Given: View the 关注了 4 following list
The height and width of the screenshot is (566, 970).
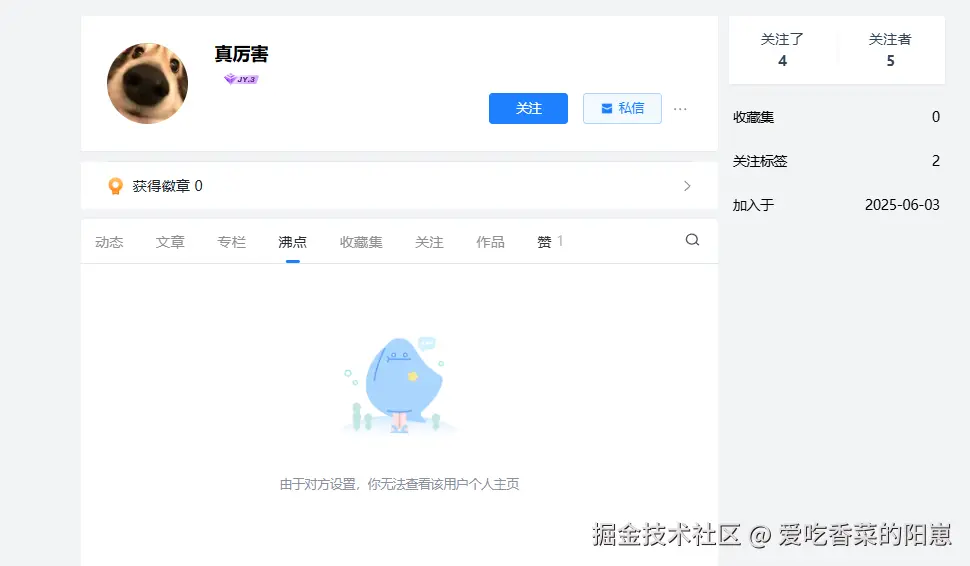Looking at the screenshot, I should tap(782, 49).
